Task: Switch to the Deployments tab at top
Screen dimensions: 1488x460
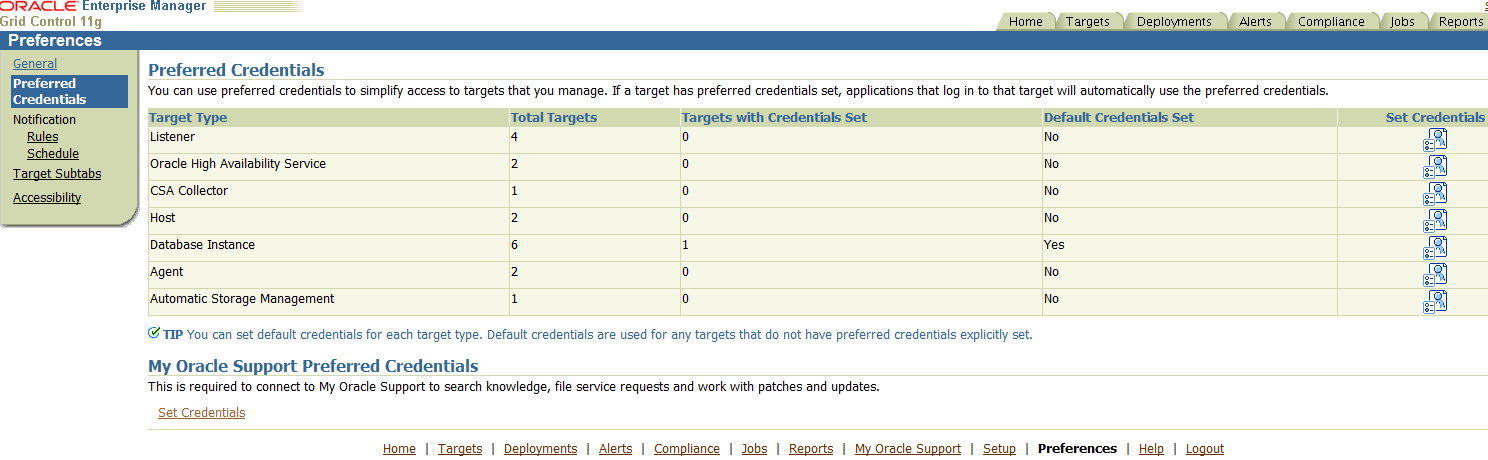Action: 1174,21
